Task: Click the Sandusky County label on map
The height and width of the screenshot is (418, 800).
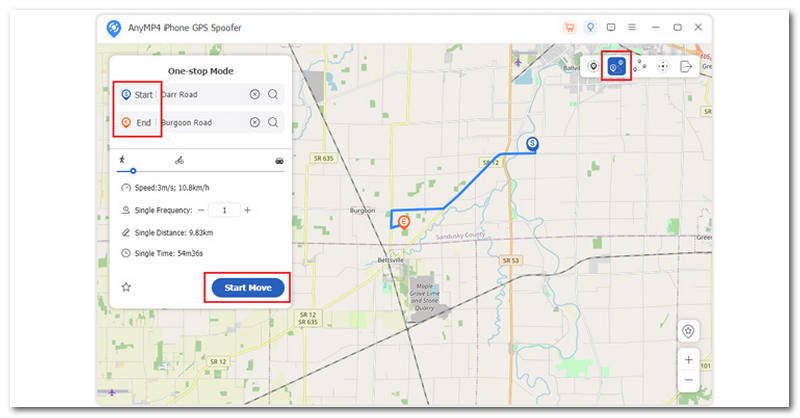Action: (x=461, y=236)
